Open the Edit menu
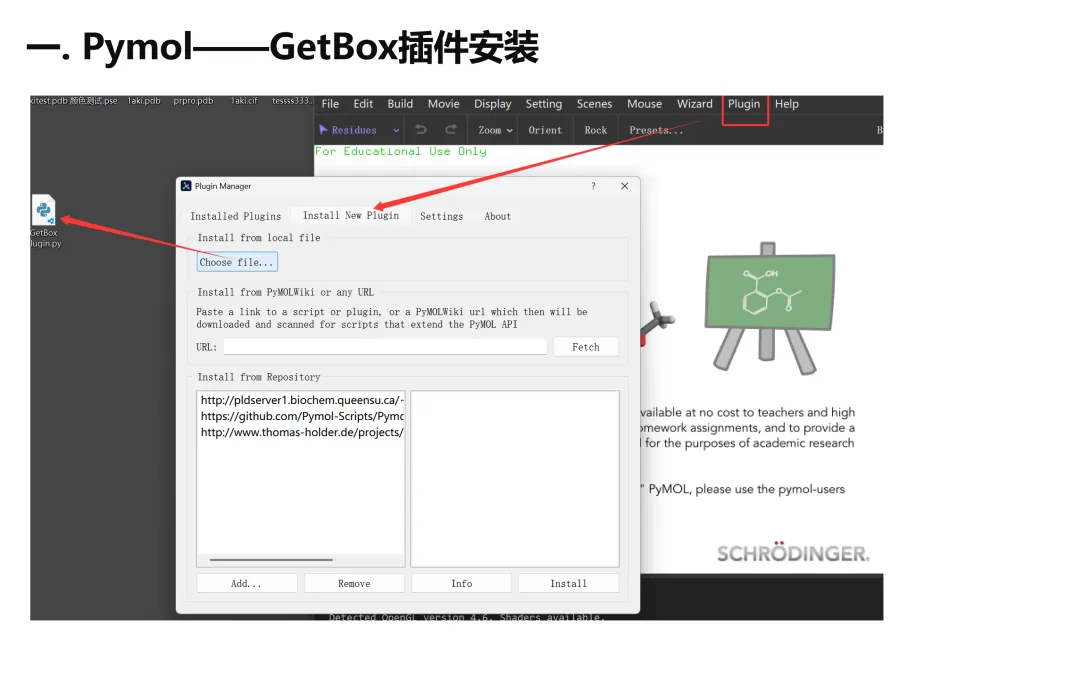The height and width of the screenshot is (676, 1080). pyautogui.click(x=363, y=104)
